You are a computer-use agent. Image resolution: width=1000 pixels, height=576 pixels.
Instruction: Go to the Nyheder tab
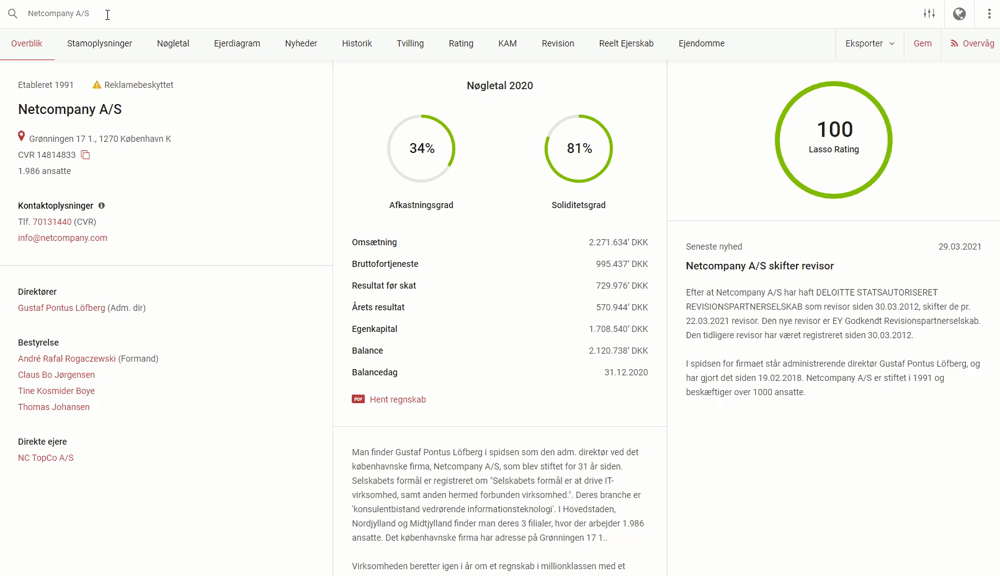pos(301,43)
